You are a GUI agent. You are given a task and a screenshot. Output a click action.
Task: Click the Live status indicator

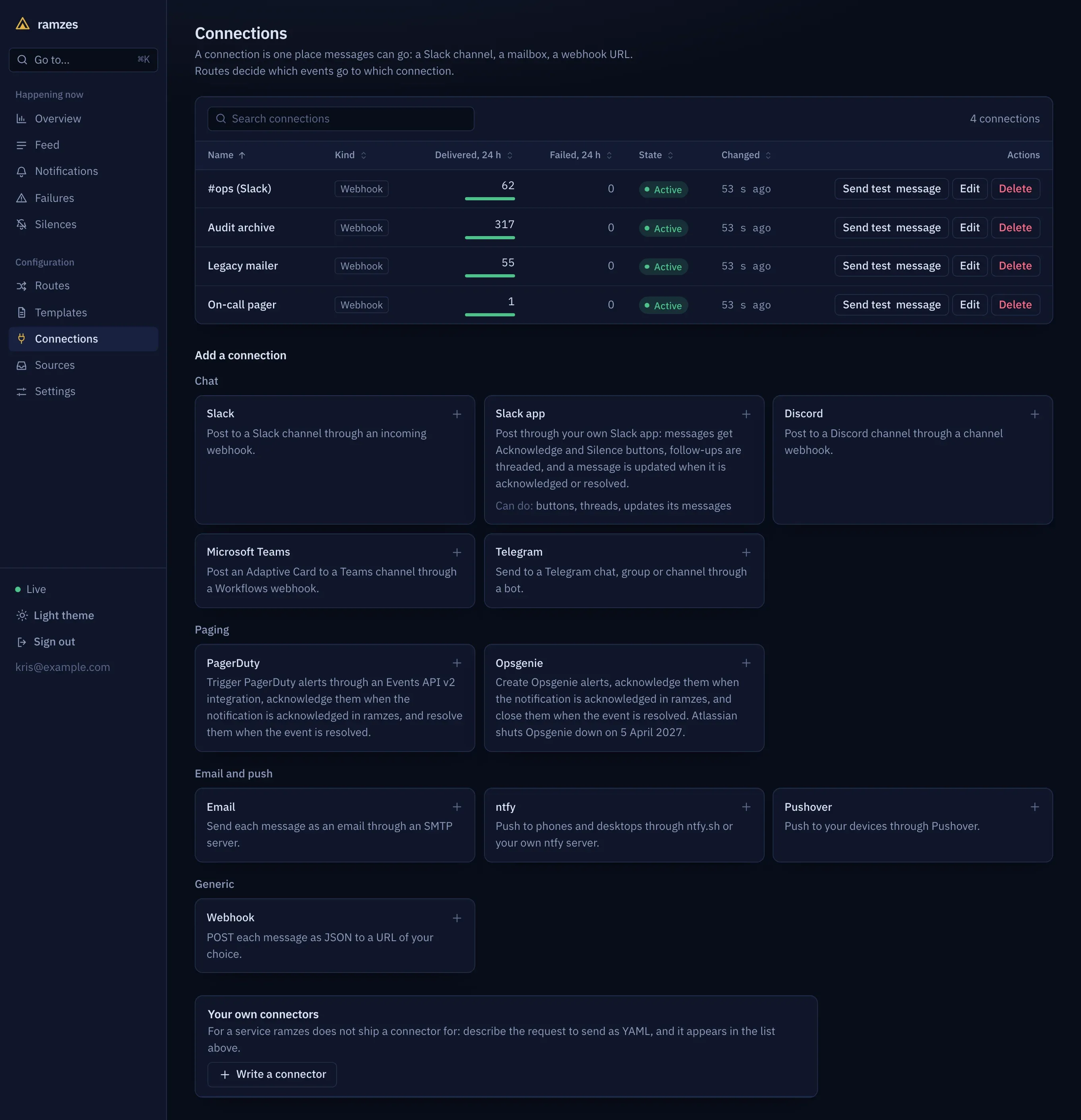[31, 589]
